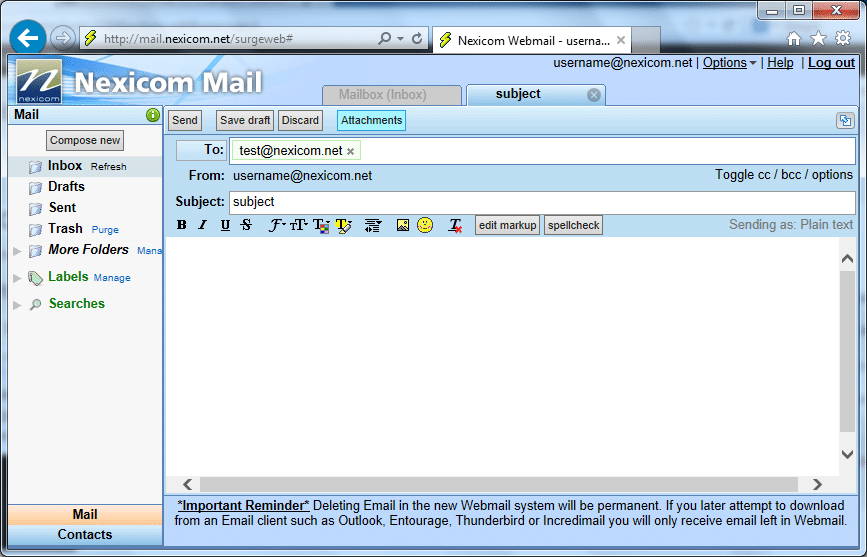
Task: Click the Nexicom logo
Action: pyautogui.click(x=39, y=81)
